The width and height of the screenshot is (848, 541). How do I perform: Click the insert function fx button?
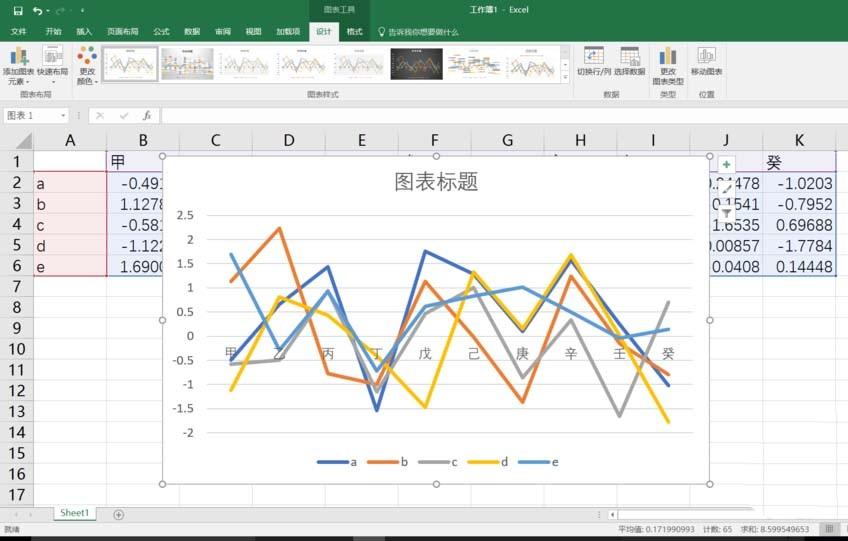(x=147, y=116)
